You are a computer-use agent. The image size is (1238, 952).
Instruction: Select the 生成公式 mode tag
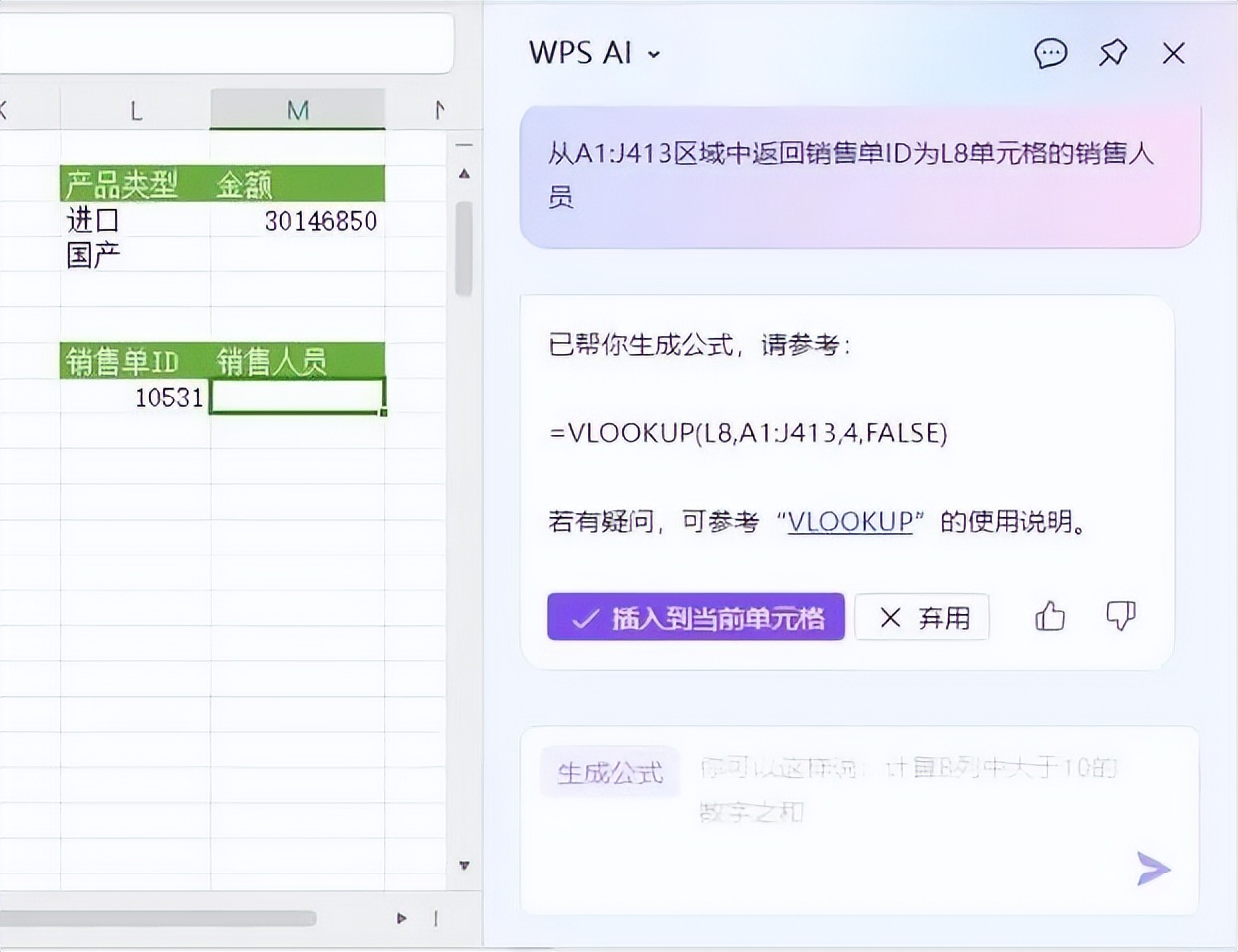point(609,772)
